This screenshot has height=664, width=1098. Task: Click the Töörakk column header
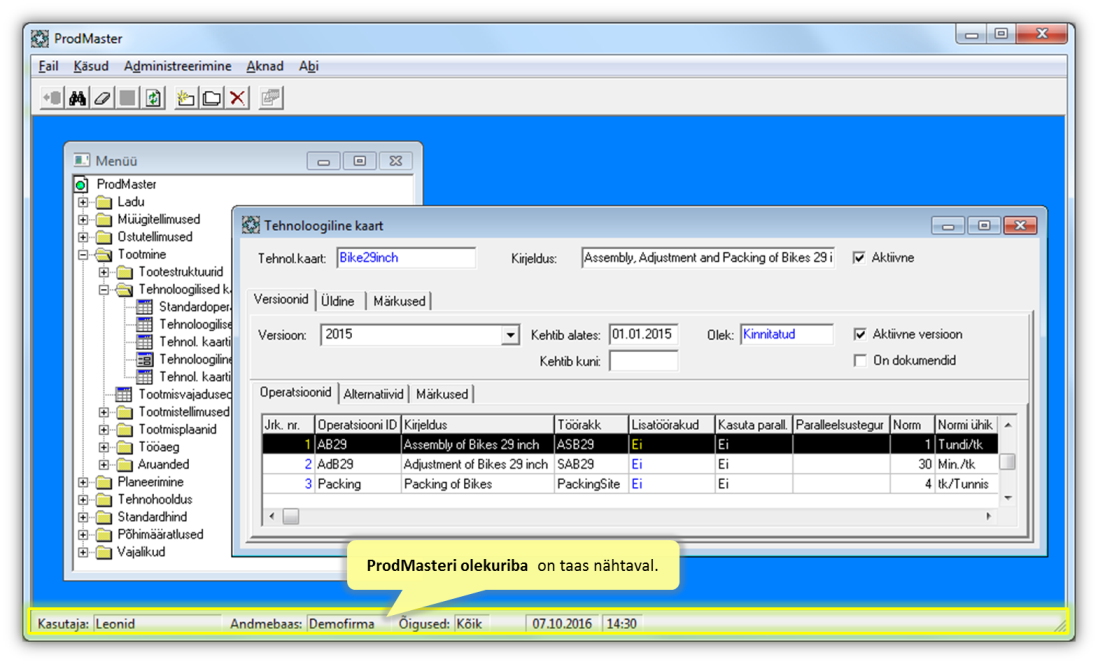point(591,424)
